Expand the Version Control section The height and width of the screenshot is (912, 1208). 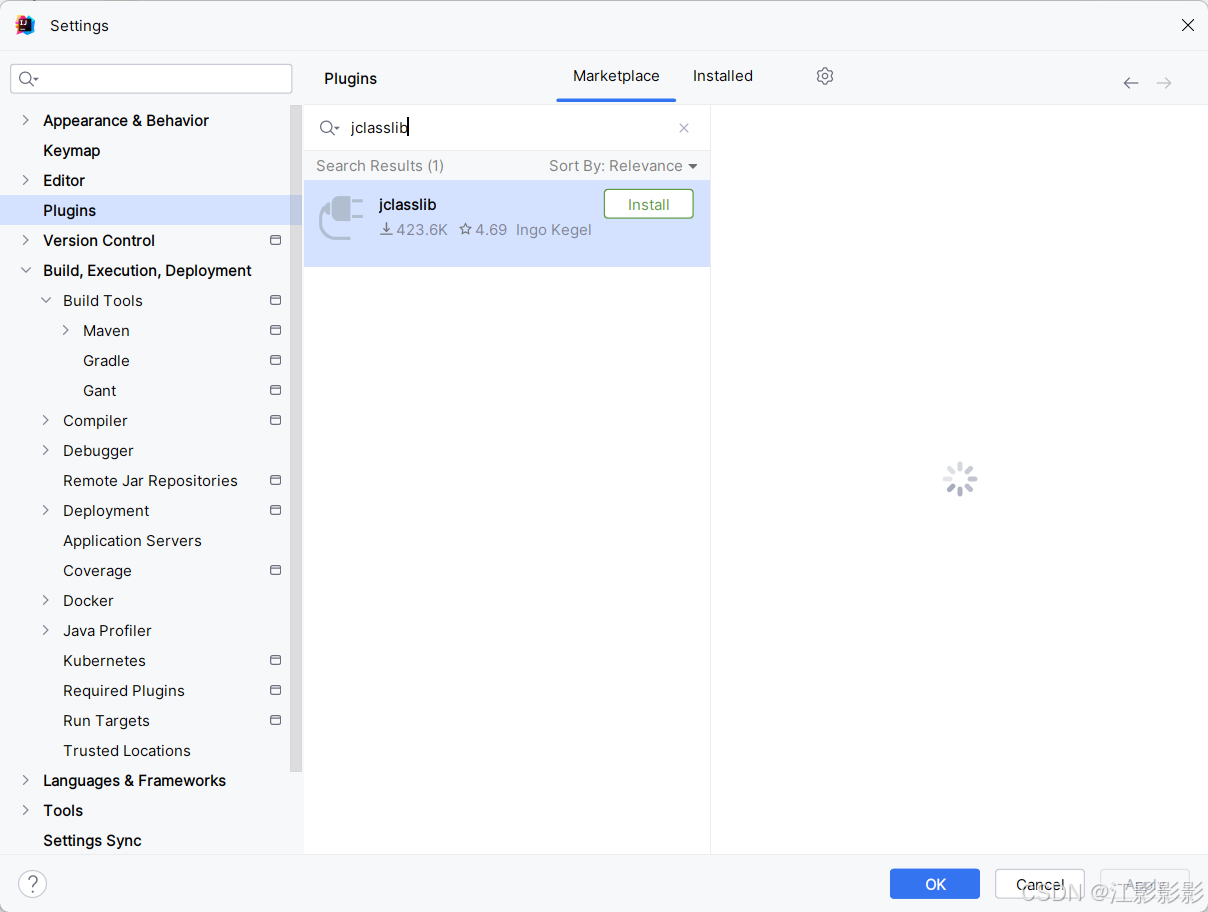click(x=26, y=240)
